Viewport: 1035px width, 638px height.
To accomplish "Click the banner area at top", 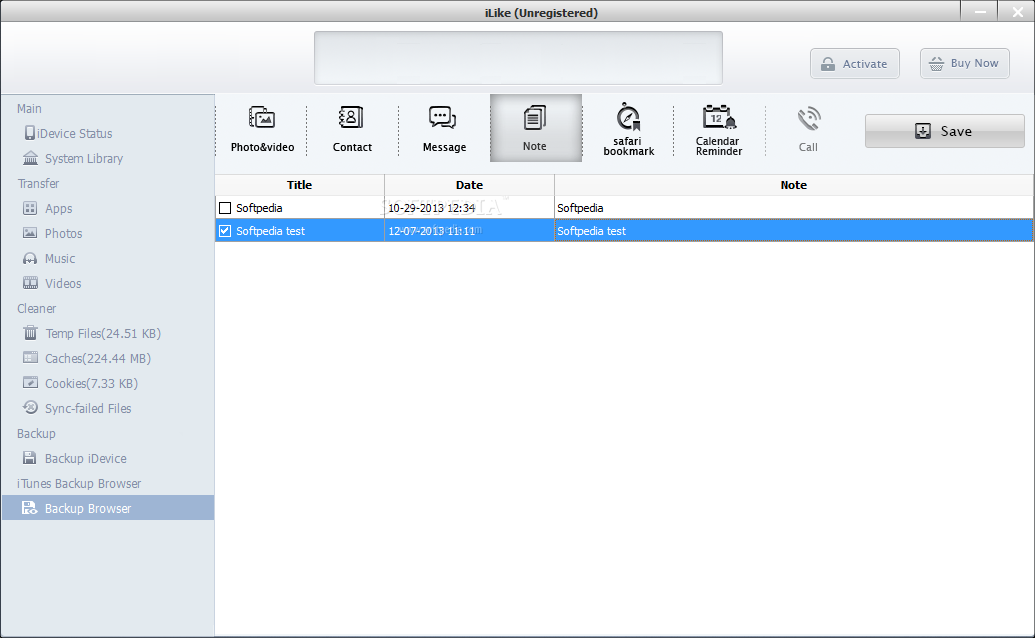I will (518, 58).
